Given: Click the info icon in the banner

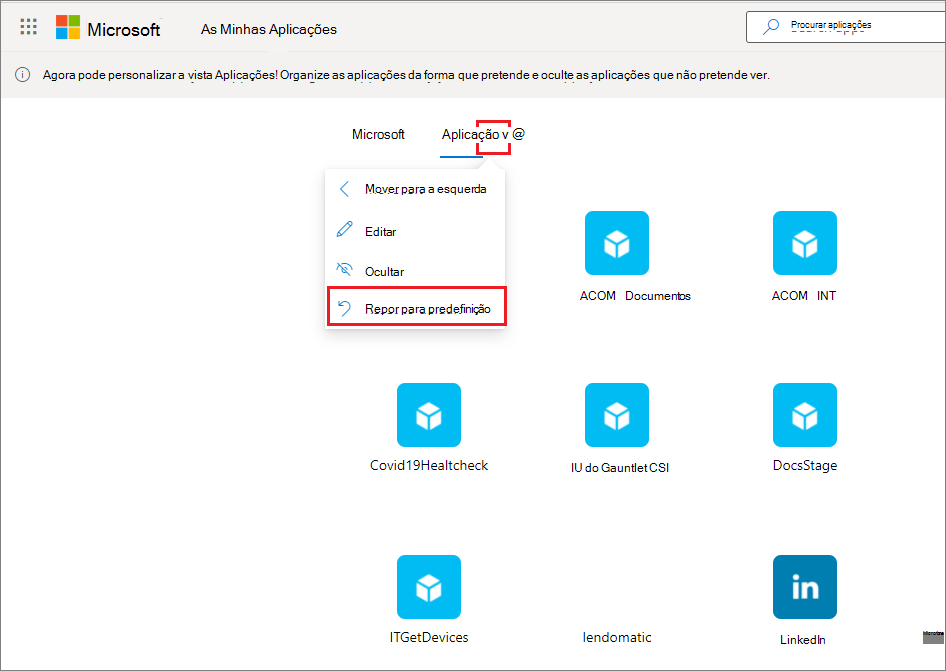Looking at the screenshot, I should click(22, 75).
